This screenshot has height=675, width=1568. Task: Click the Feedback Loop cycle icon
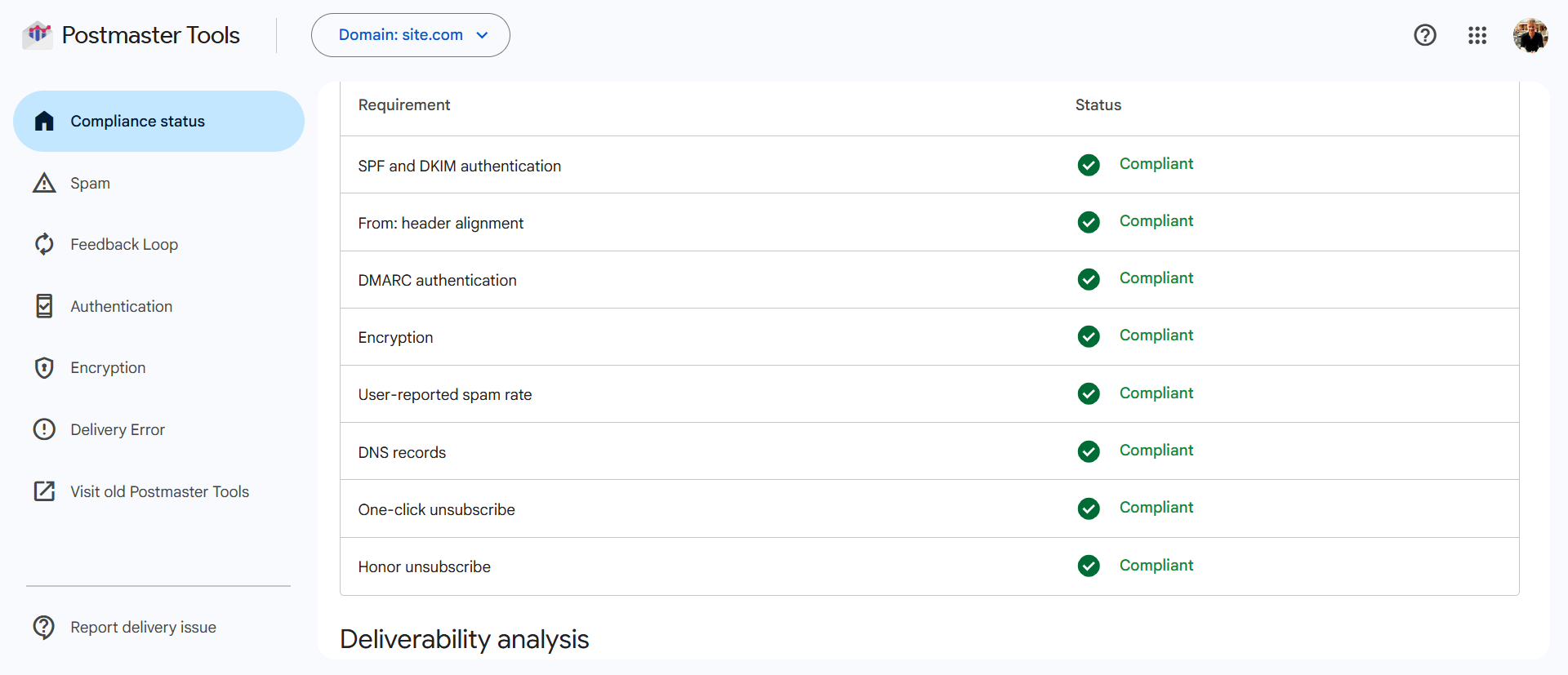click(x=44, y=244)
